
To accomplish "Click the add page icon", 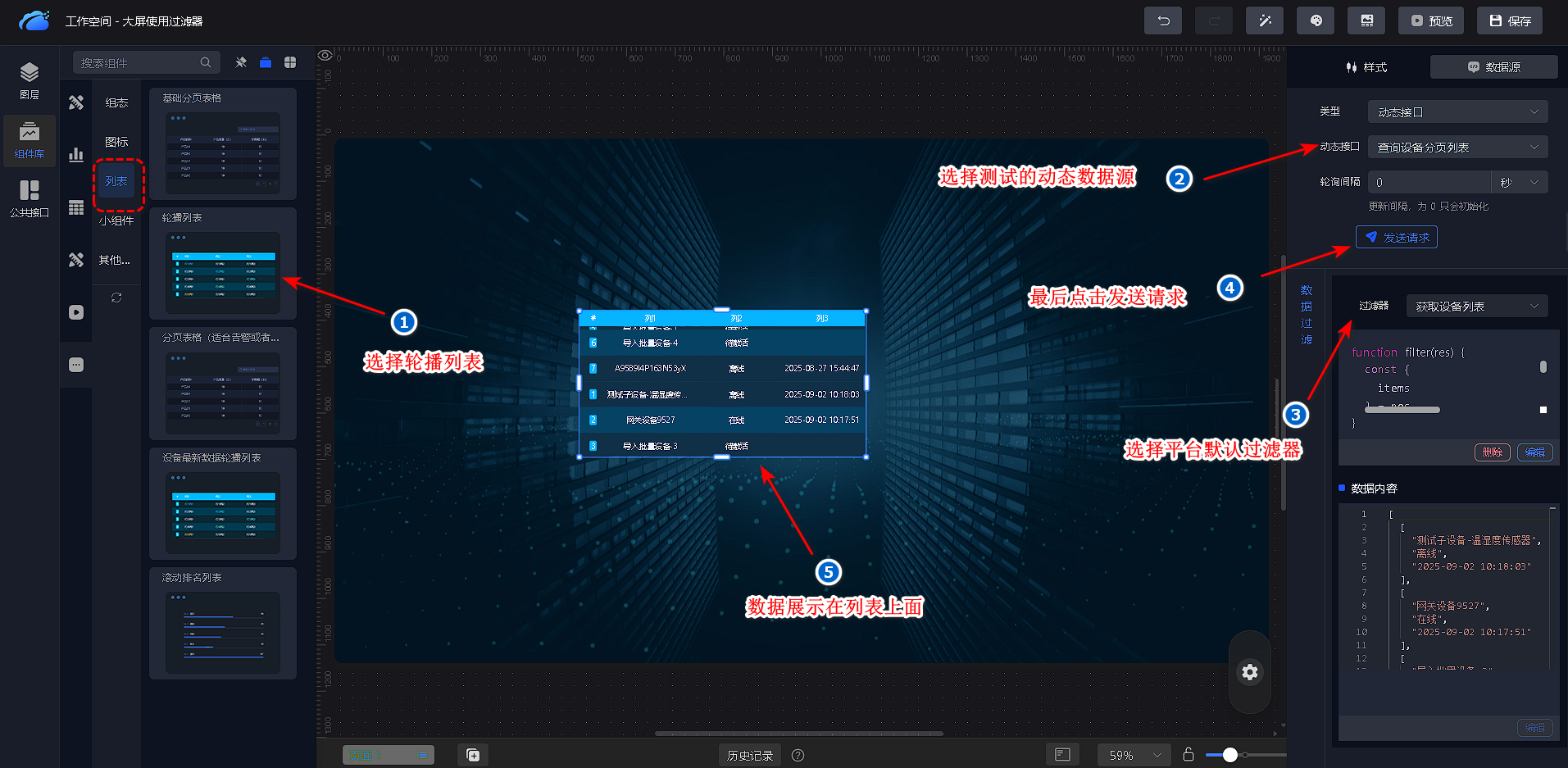I will (x=473, y=755).
